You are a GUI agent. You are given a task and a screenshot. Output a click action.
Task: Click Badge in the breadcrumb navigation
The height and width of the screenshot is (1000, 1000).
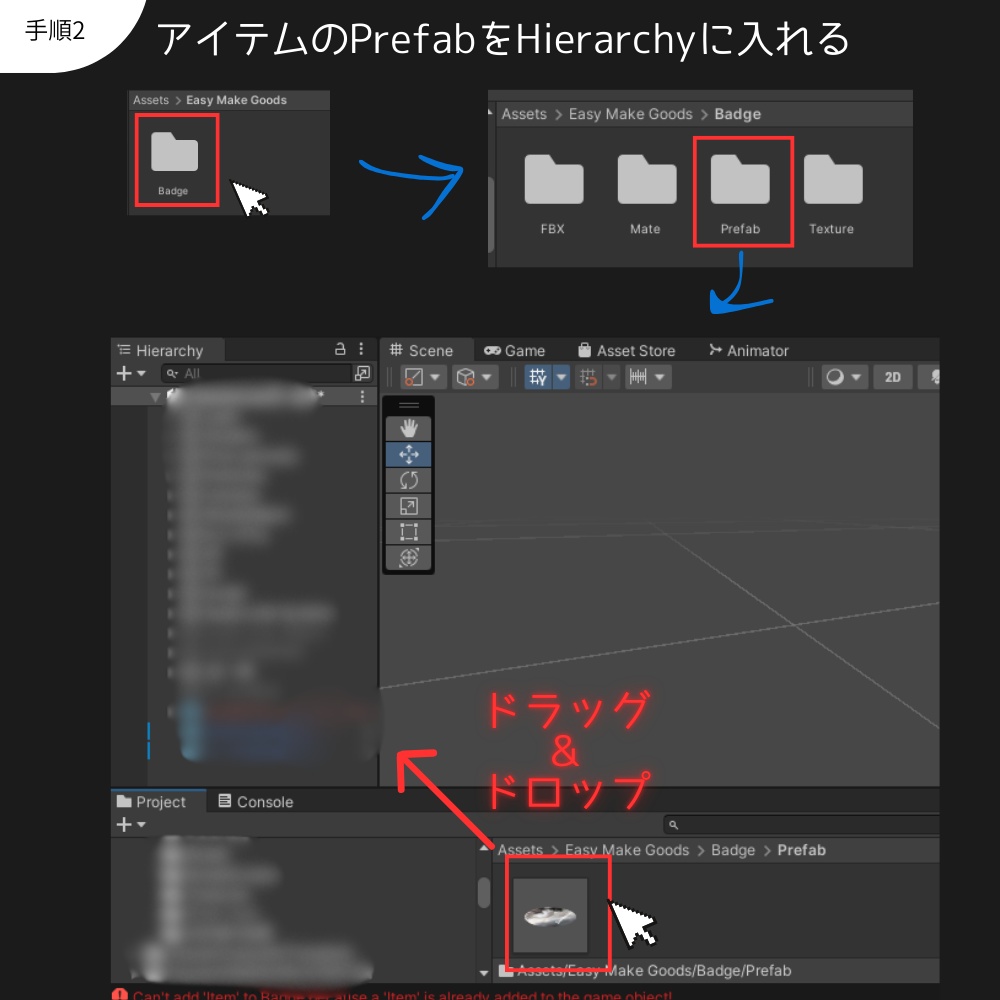733,850
